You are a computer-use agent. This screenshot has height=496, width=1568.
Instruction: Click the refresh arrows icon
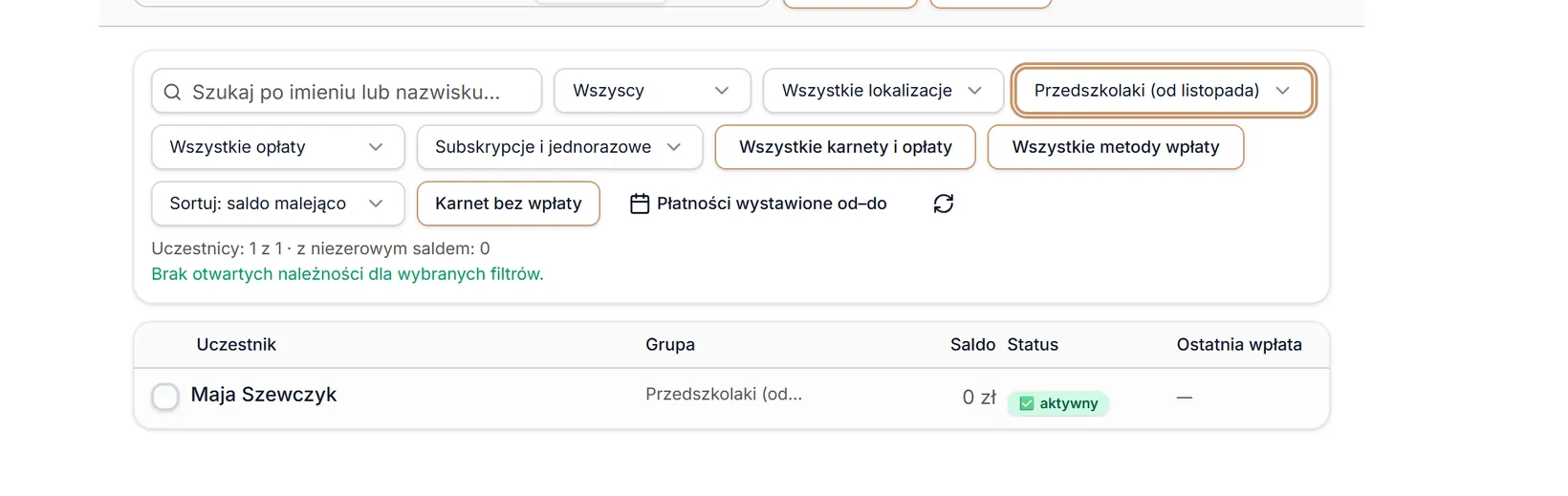[944, 204]
